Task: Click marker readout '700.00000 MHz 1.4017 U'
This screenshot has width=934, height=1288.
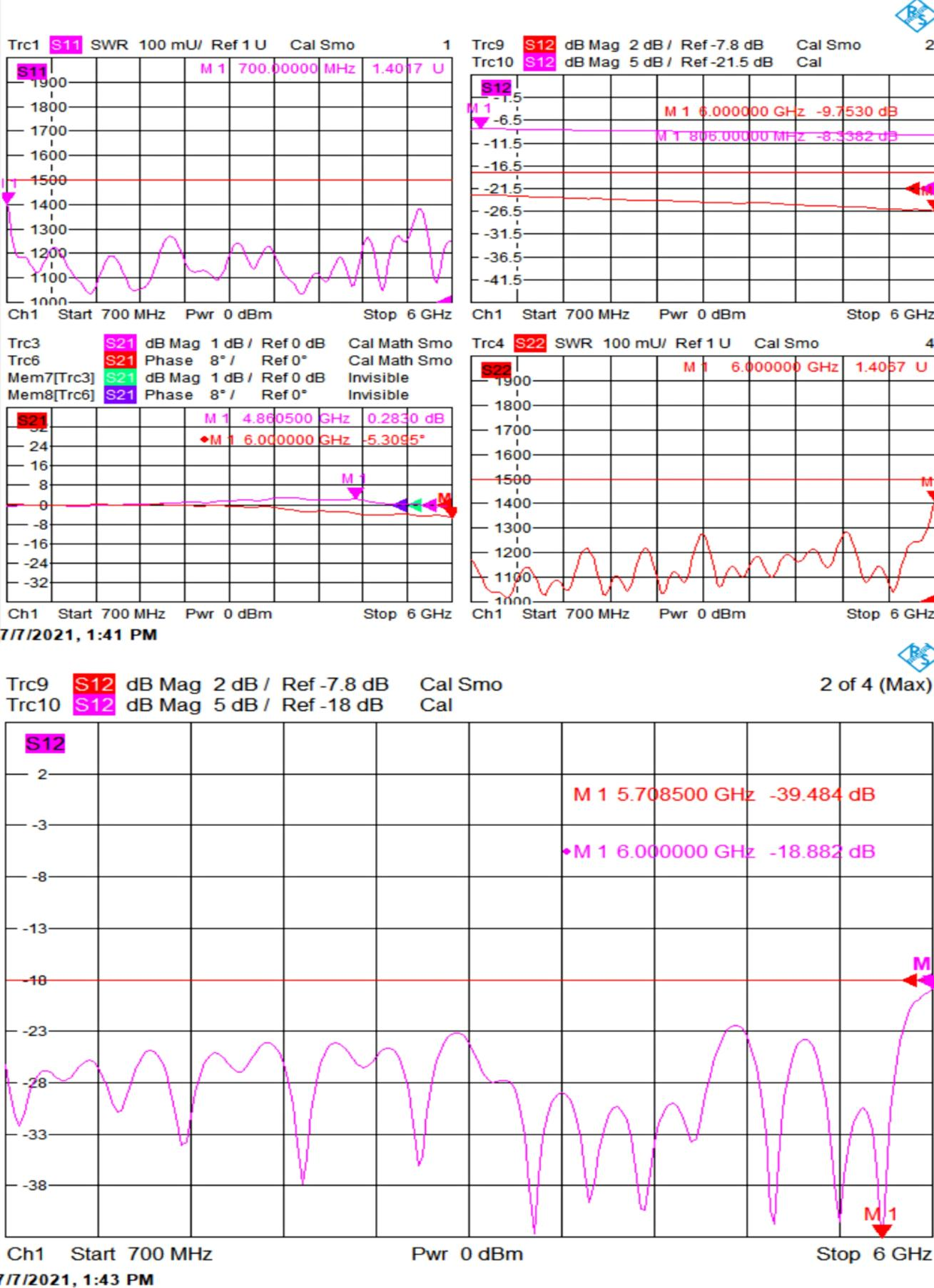Action: click(x=322, y=69)
